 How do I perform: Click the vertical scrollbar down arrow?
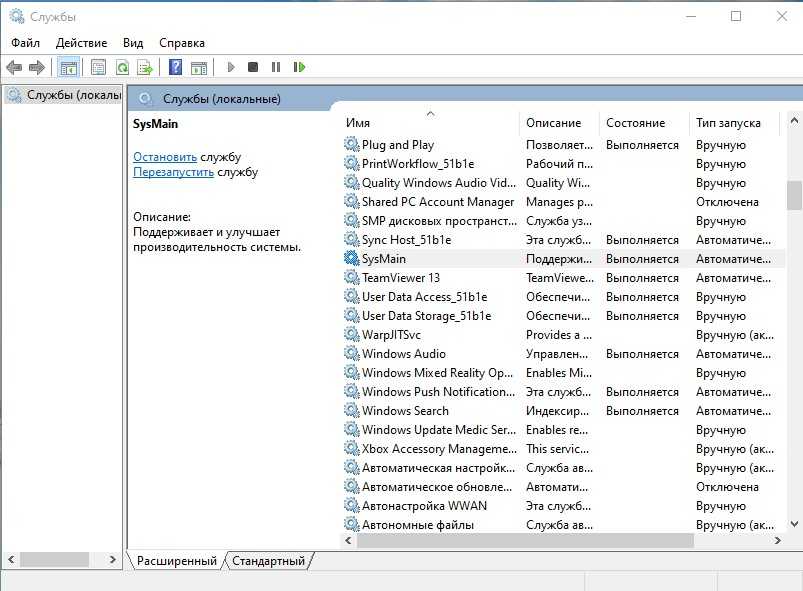tap(794, 524)
